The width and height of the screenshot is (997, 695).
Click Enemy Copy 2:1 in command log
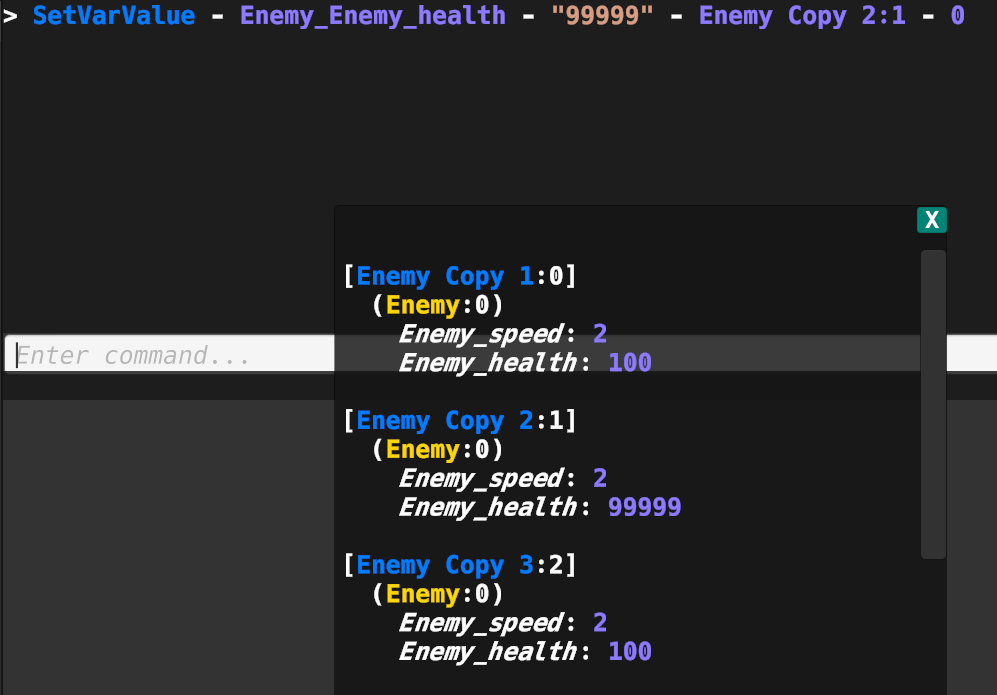tap(802, 16)
